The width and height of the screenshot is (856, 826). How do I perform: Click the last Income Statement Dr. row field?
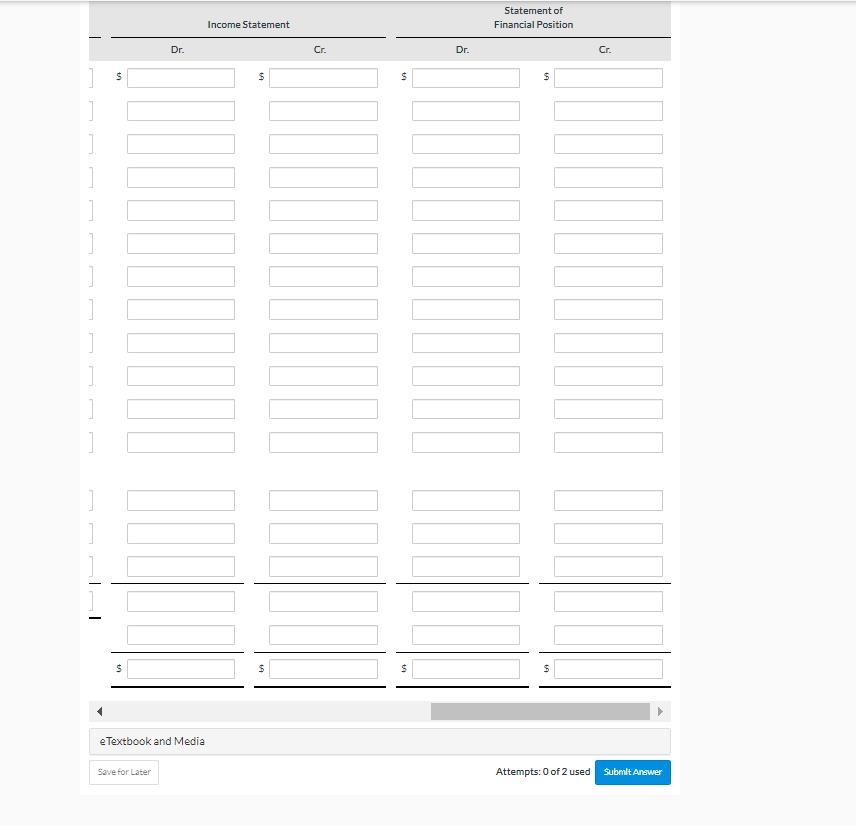(x=180, y=634)
